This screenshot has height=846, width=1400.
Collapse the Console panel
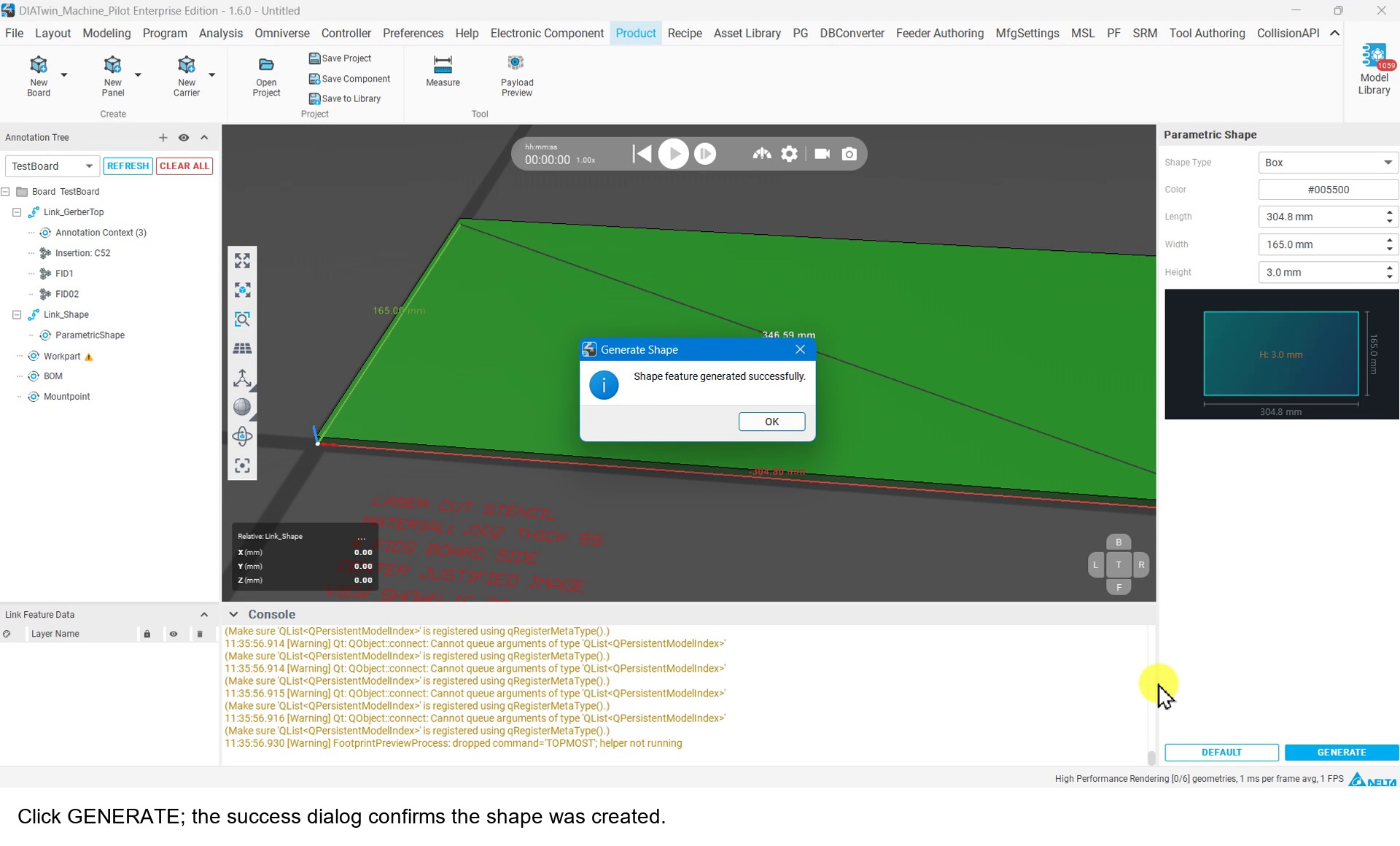pos(233,615)
